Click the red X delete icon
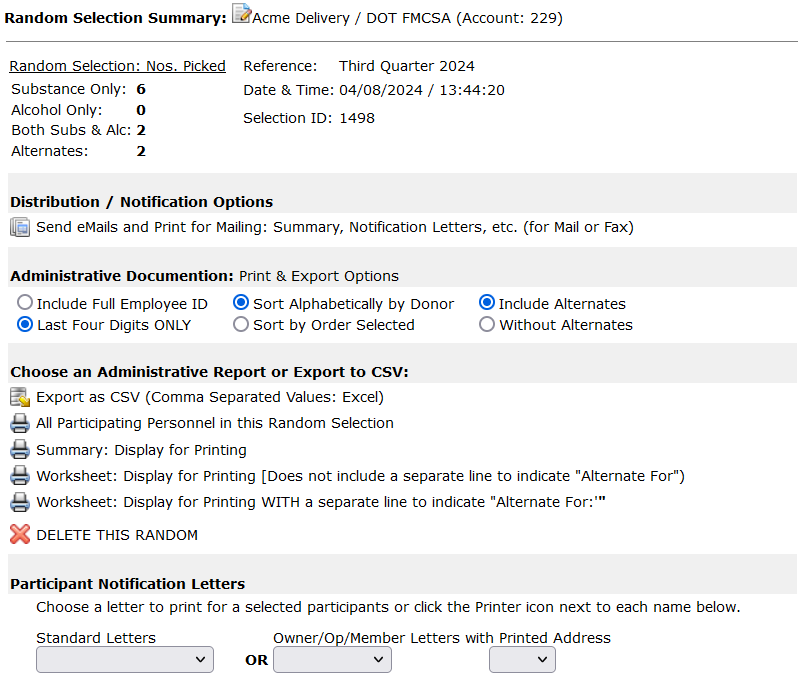The image size is (803, 675). coord(20,534)
